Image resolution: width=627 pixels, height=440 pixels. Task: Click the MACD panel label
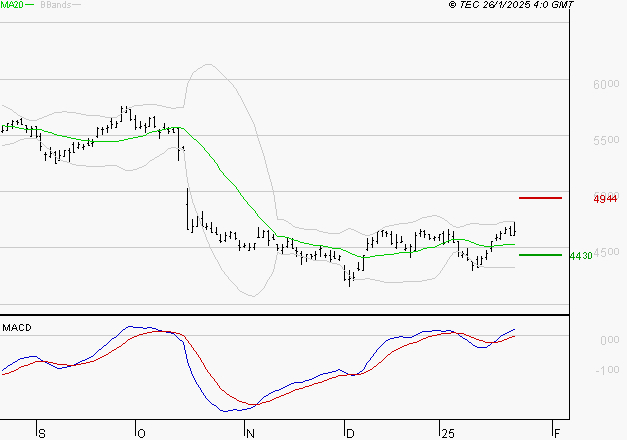coord(17,328)
